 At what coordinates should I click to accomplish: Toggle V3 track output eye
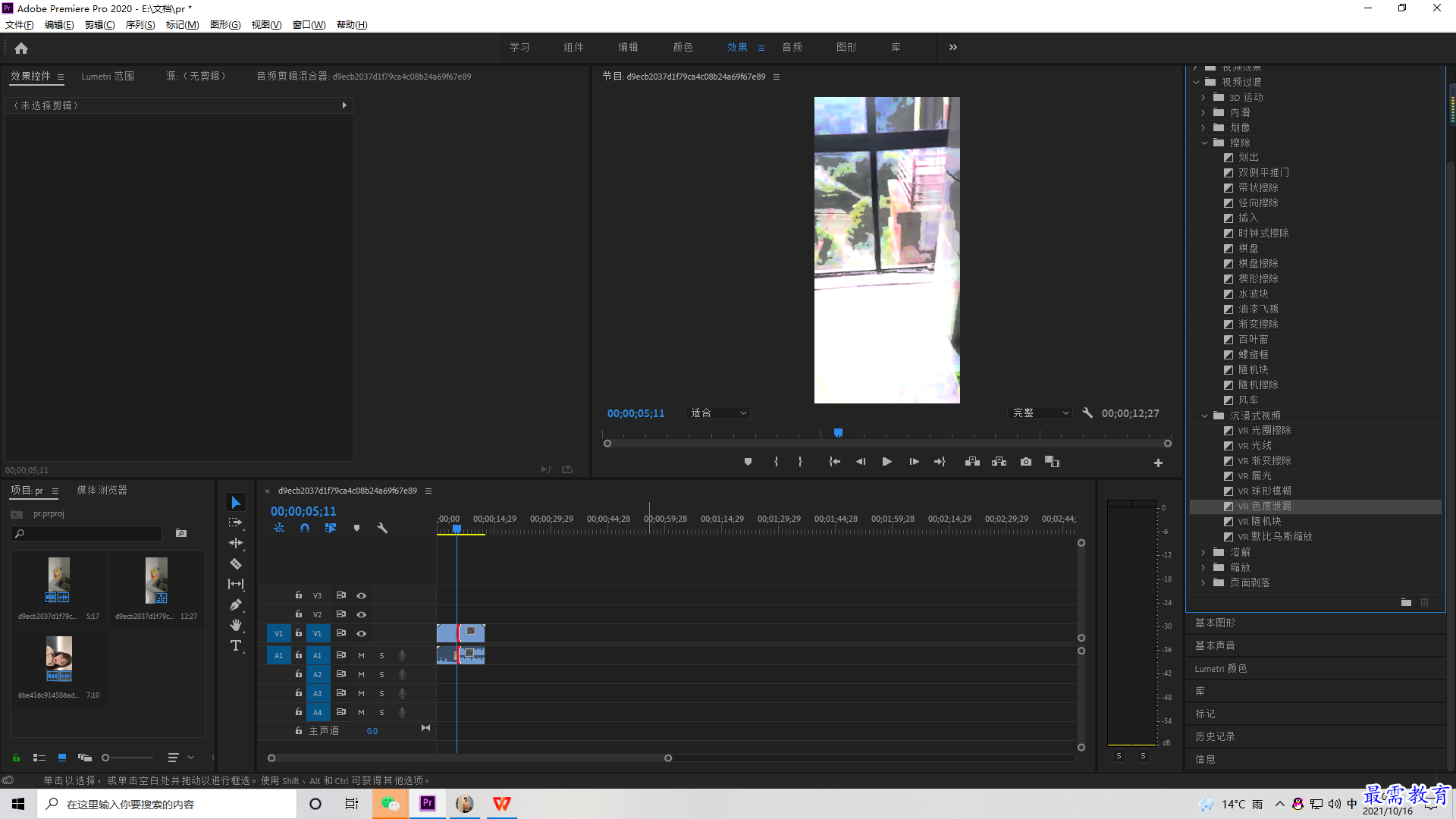coord(362,596)
